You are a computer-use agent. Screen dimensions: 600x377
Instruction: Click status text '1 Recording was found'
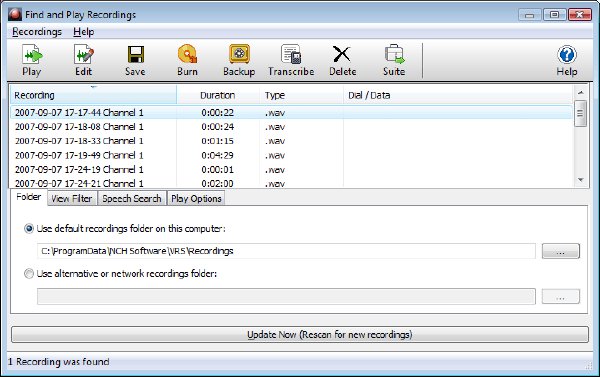click(59, 362)
